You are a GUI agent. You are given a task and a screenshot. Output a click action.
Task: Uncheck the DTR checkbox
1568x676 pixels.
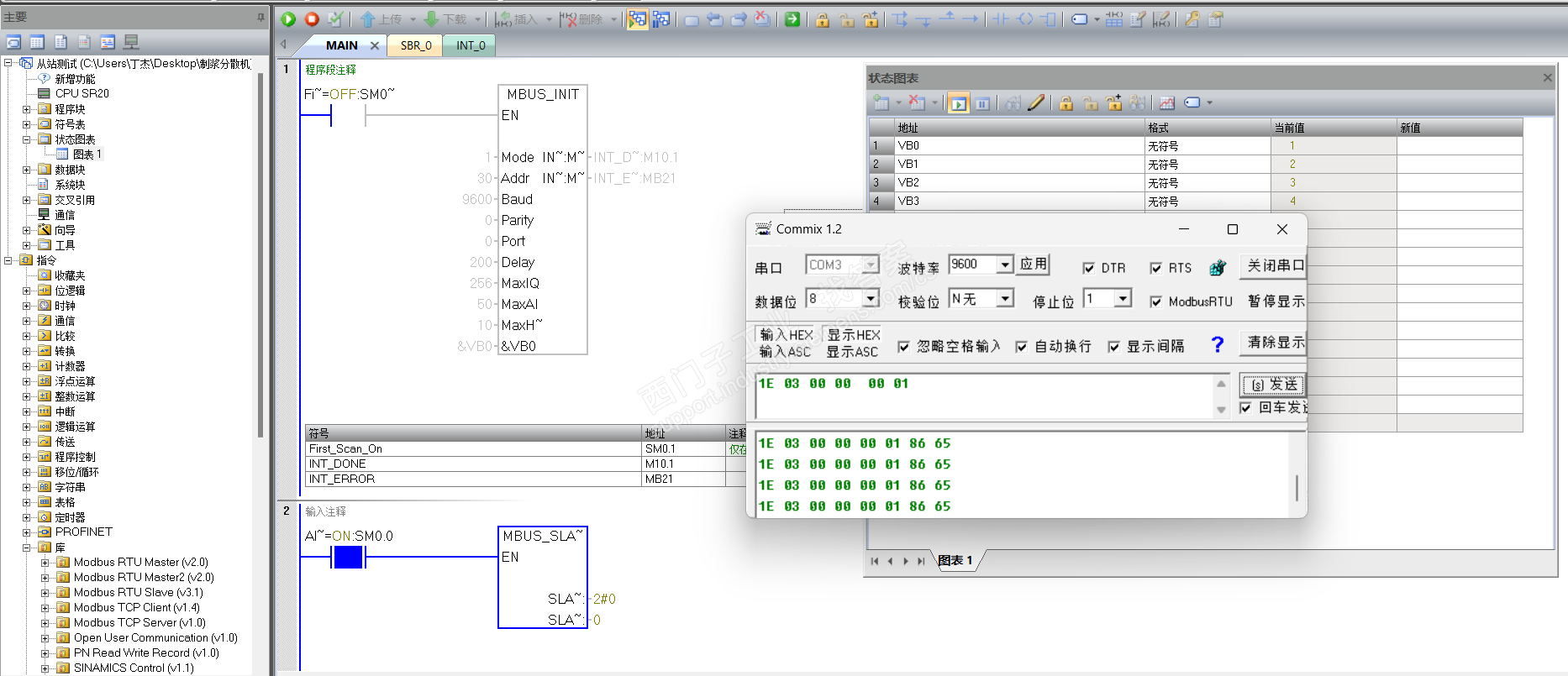click(1089, 268)
